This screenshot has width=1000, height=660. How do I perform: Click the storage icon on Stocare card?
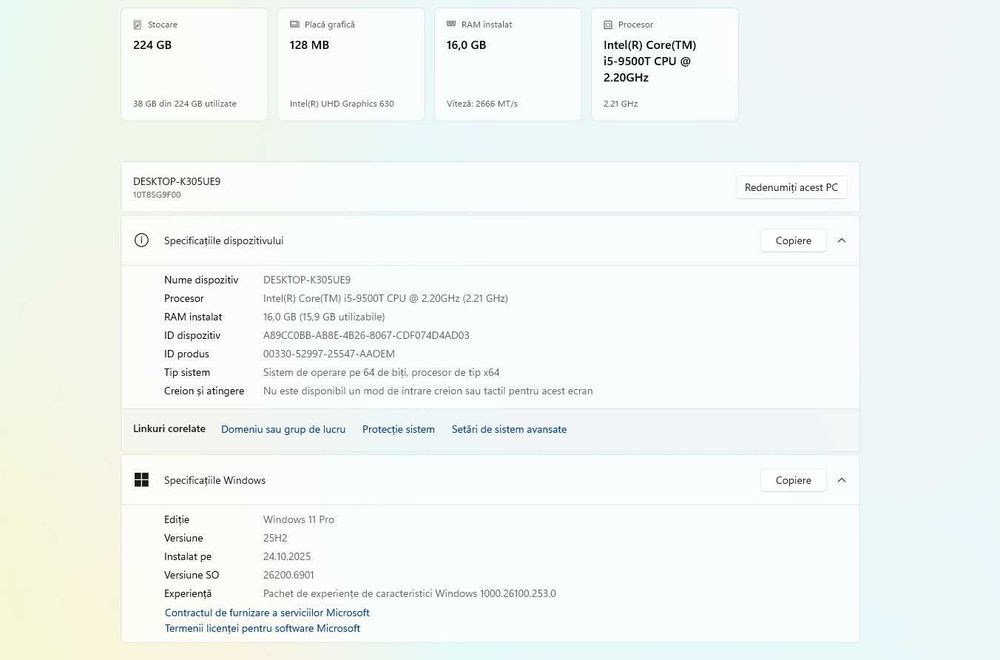tap(138, 24)
